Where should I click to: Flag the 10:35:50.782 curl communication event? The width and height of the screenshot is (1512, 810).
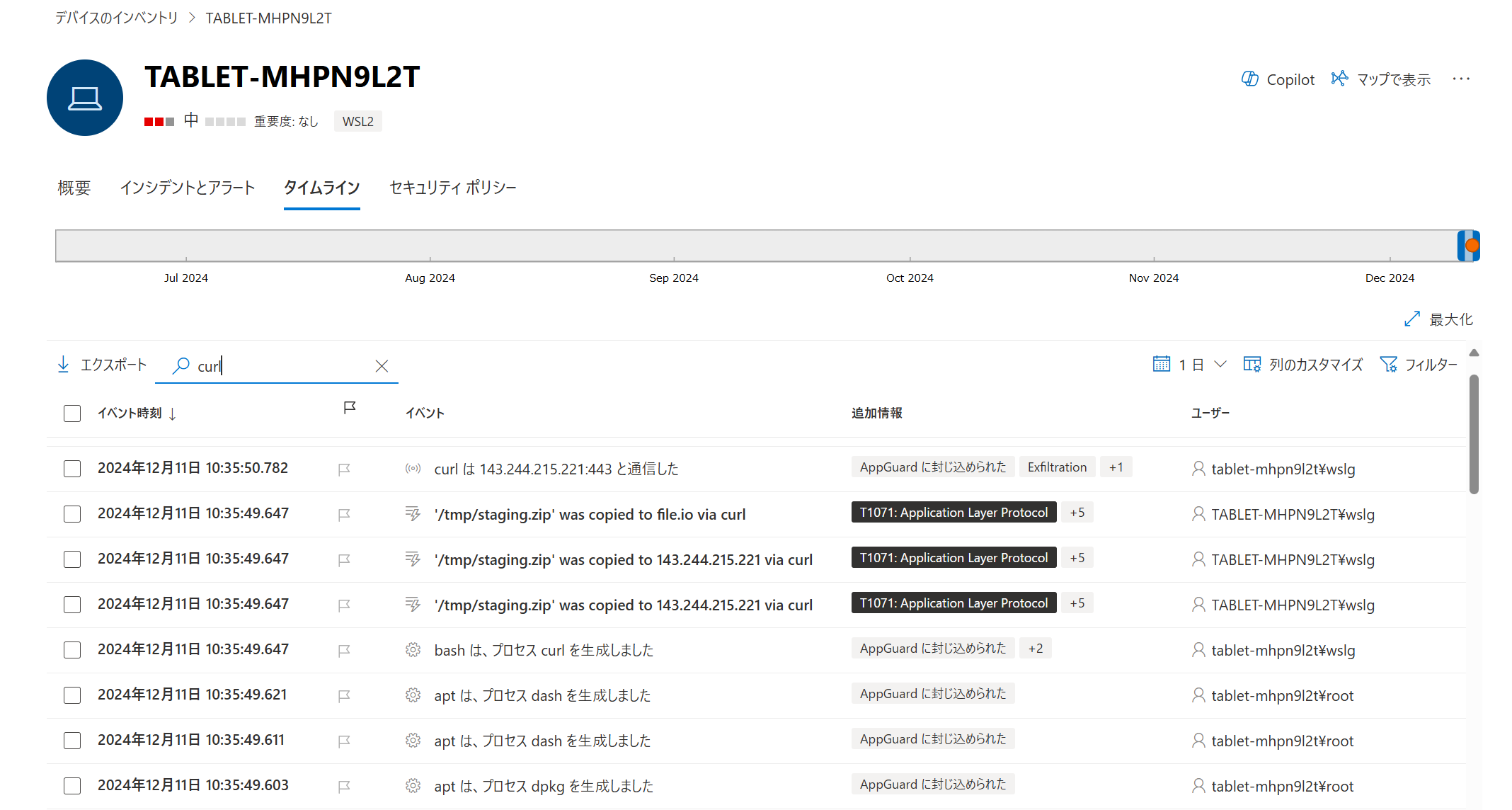pos(344,469)
